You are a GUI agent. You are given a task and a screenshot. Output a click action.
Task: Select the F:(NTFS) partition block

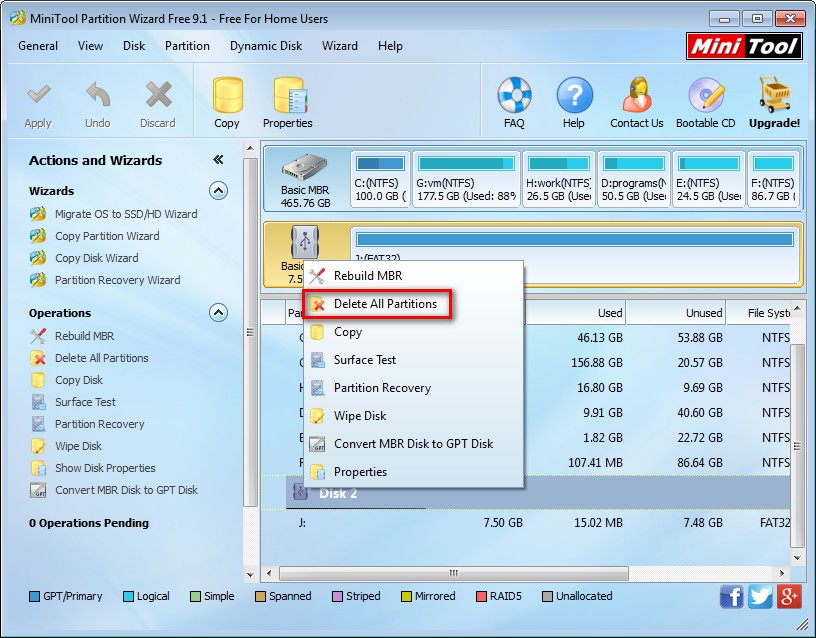pos(773,180)
